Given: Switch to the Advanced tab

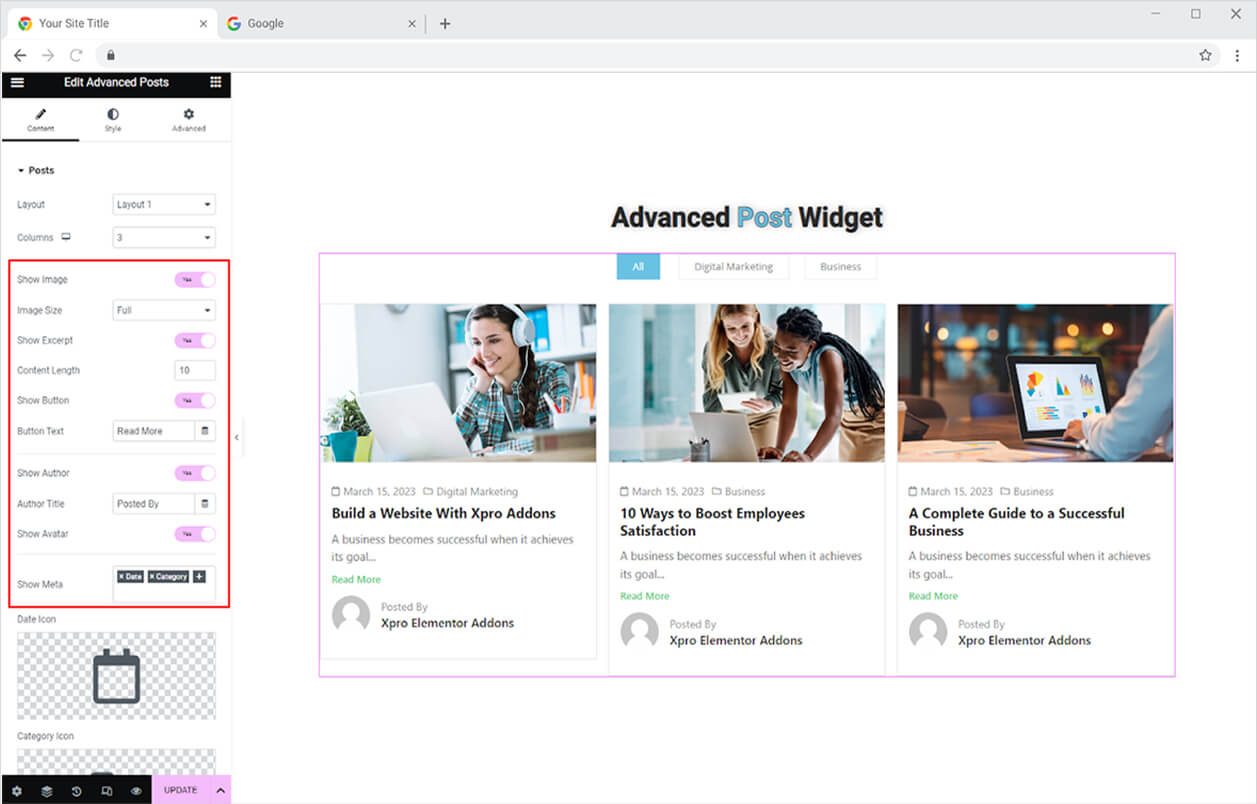Looking at the screenshot, I should point(188,120).
